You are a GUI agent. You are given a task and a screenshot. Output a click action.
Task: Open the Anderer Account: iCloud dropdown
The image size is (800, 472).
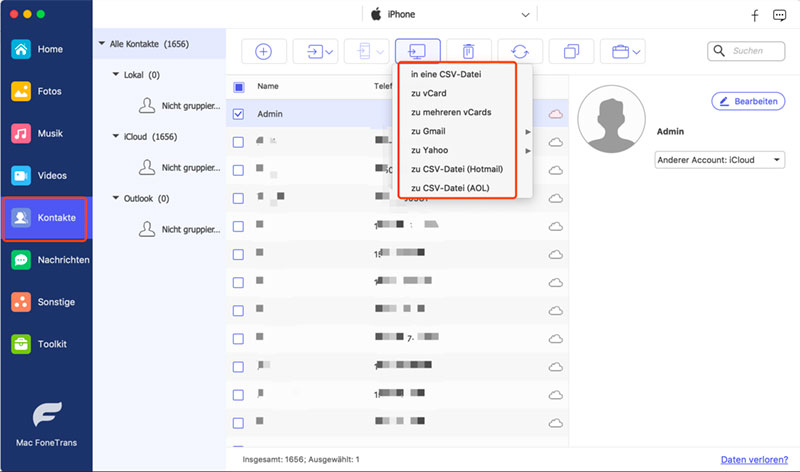719,160
